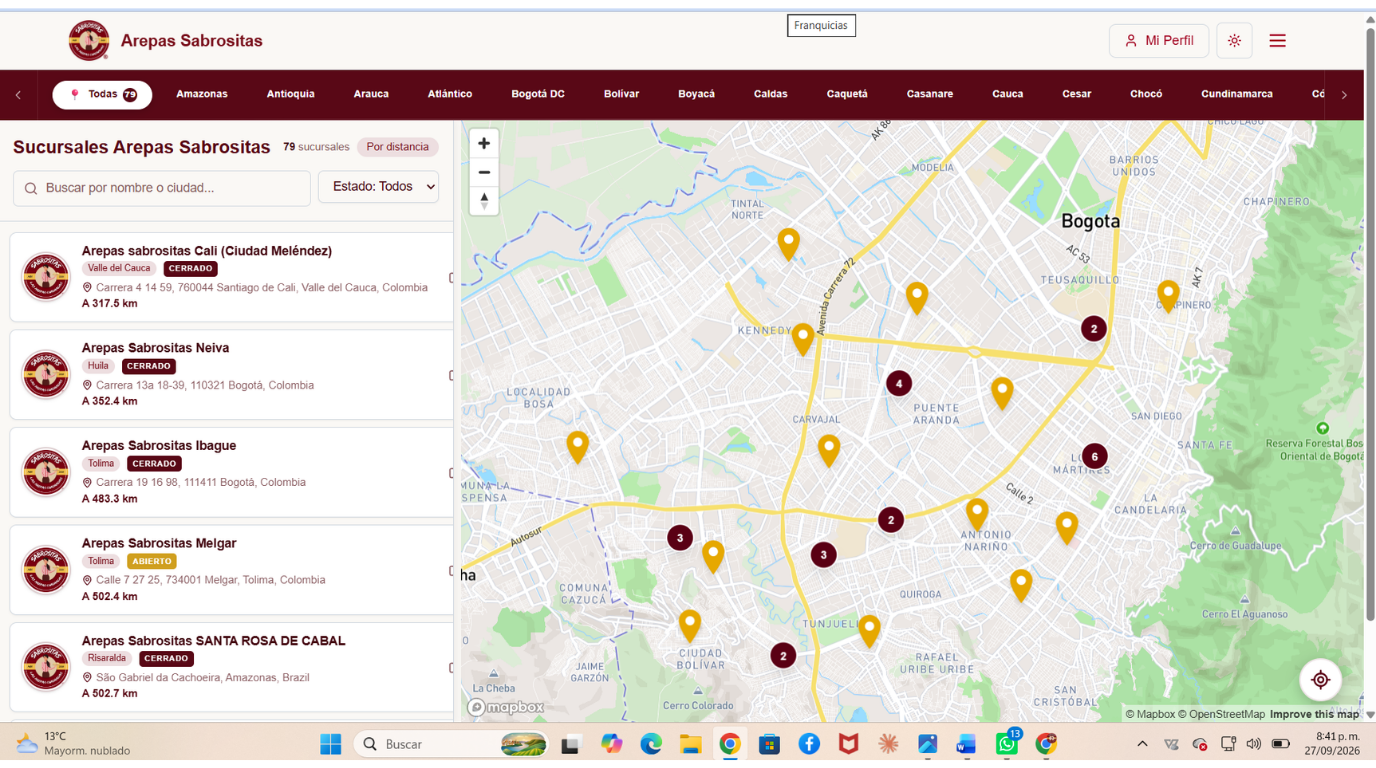Image resolution: width=1376 pixels, height=768 pixels.
Task: Click the Improve this map link
Action: tap(1314, 714)
